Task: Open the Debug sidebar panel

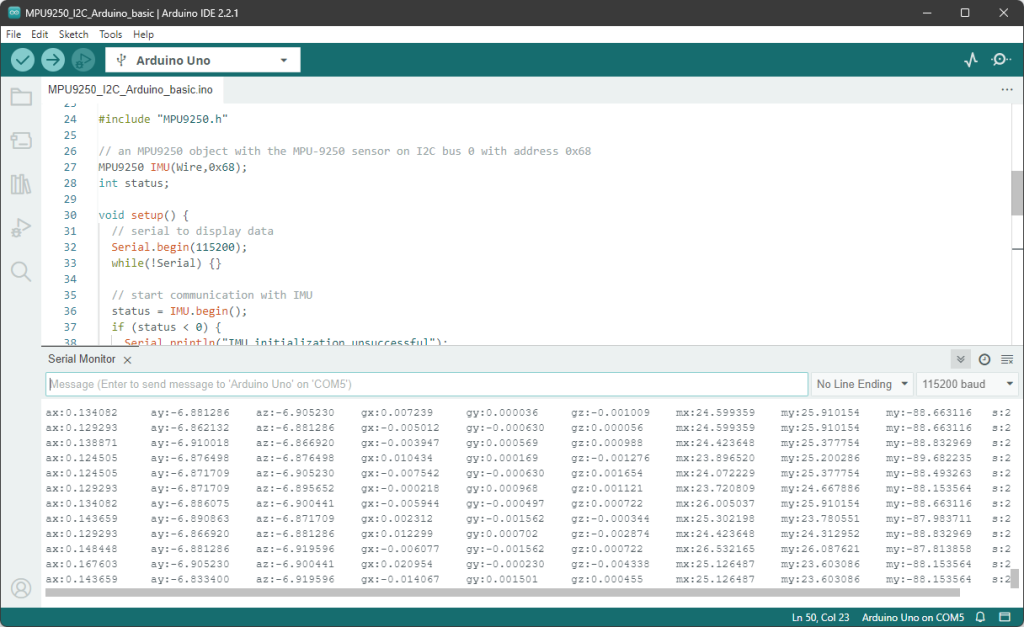Action: [22, 227]
